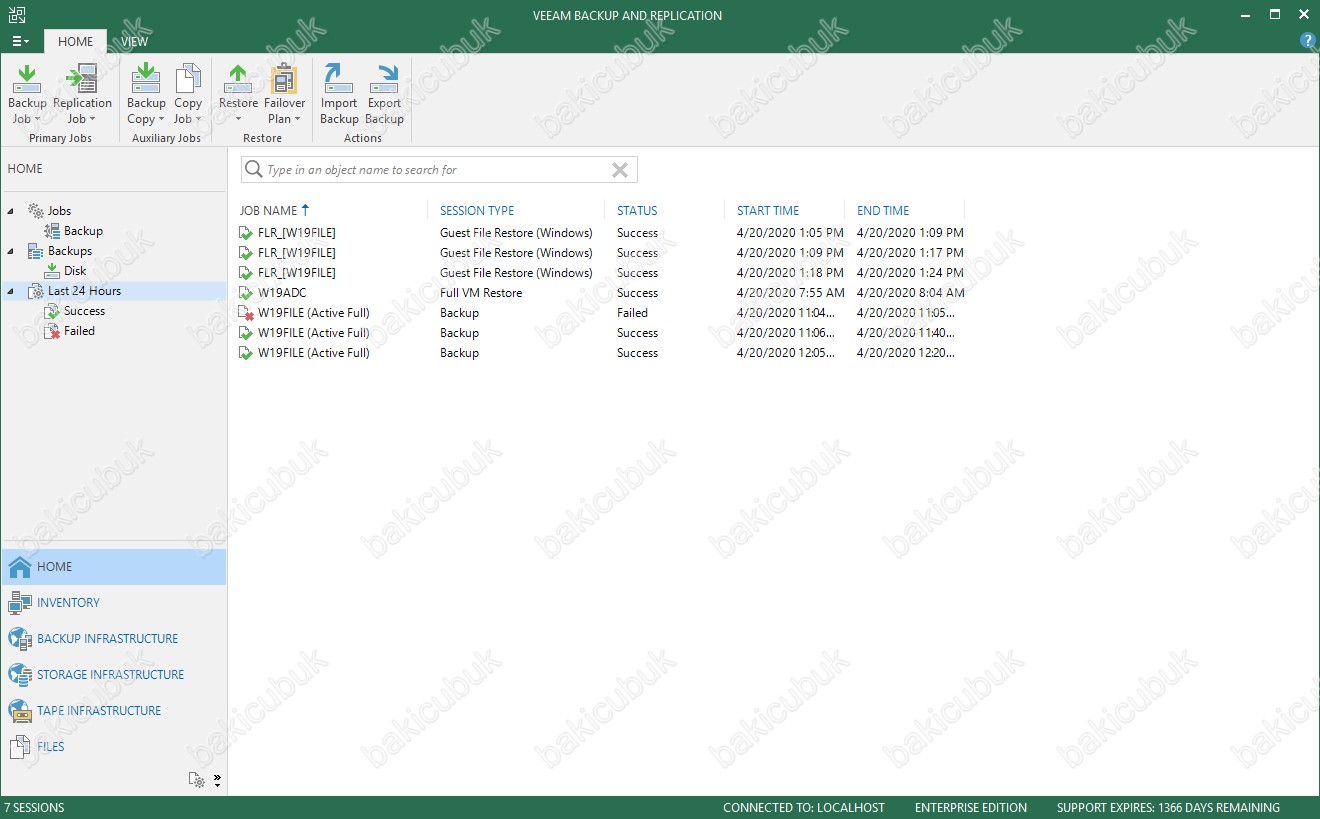Viewport: 1320px width, 819px height.
Task: Select the FLR_[W19FILE] session started 1:09 PM
Action: coord(602,253)
